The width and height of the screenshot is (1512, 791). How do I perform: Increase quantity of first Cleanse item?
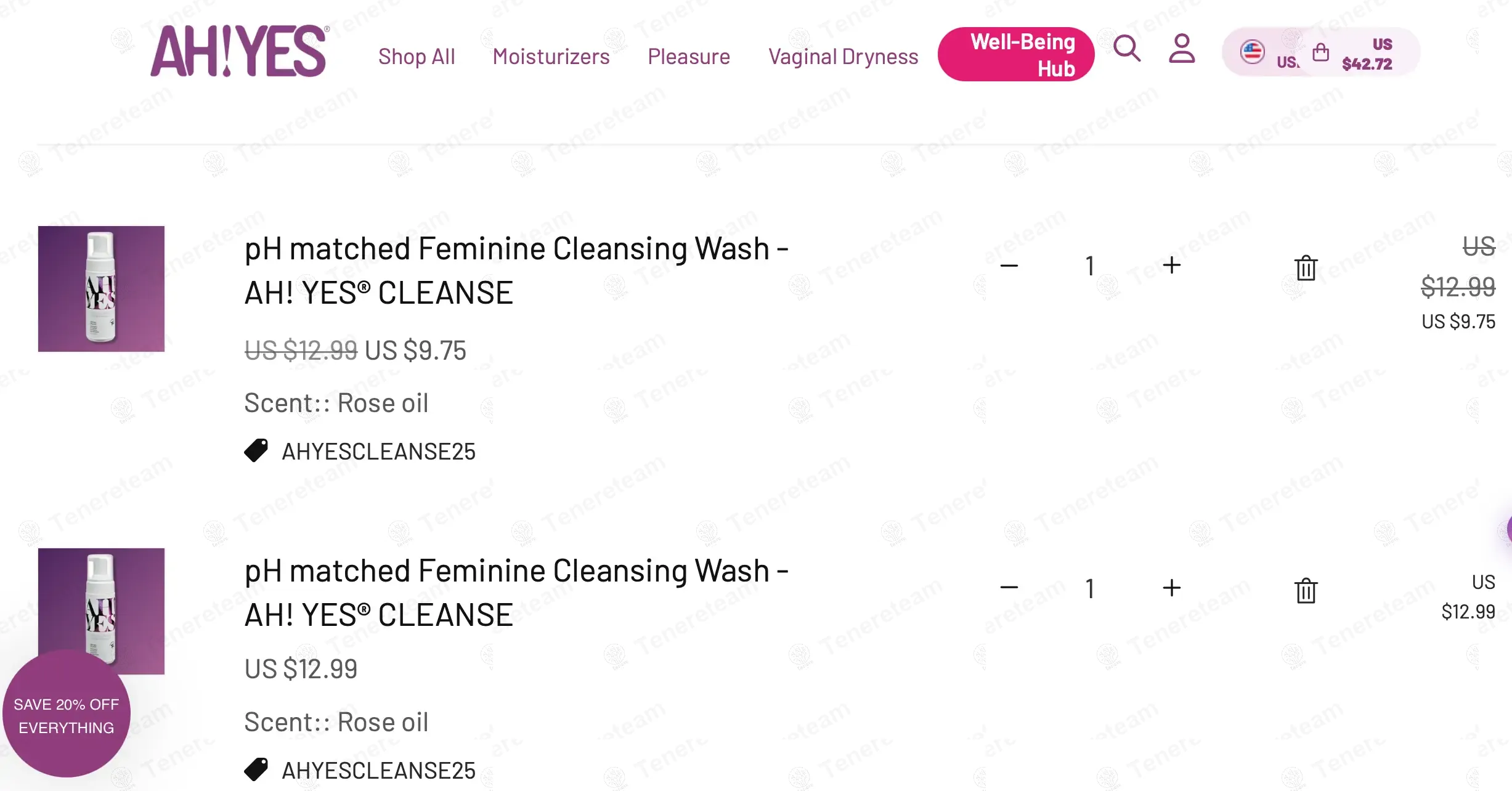point(1171,266)
